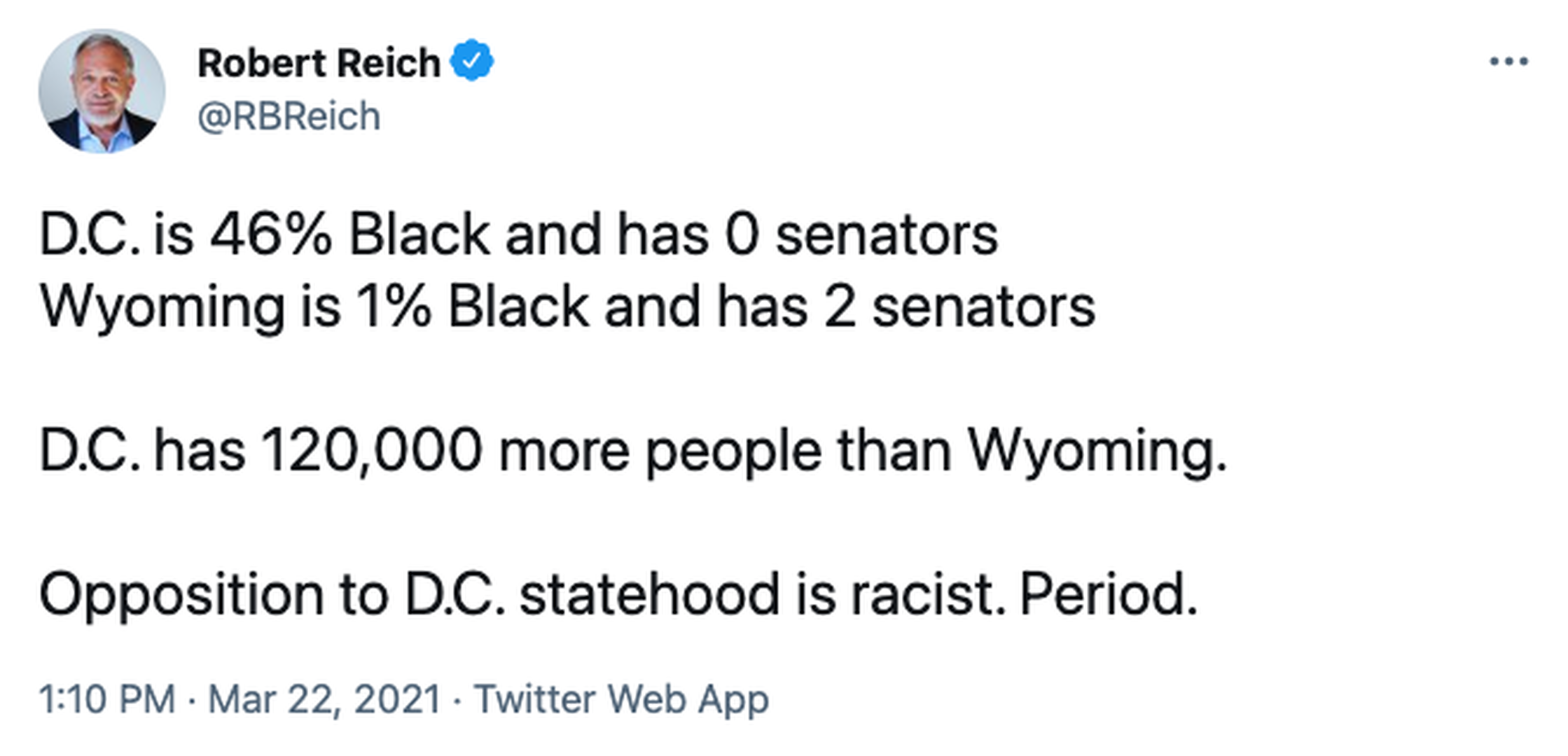Image resolution: width=1568 pixels, height=756 pixels.
Task: Click the Robert Reich display name
Action: tap(319, 63)
